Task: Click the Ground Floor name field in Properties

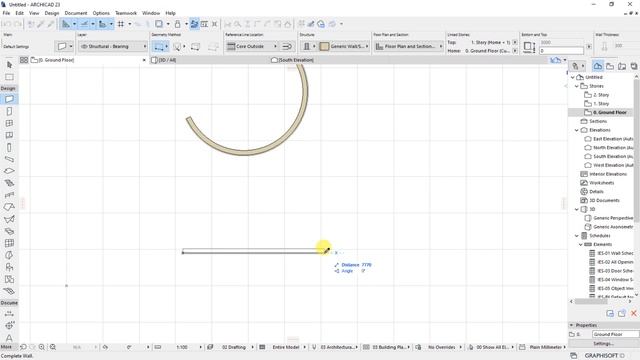Action: [x=615, y=334]
